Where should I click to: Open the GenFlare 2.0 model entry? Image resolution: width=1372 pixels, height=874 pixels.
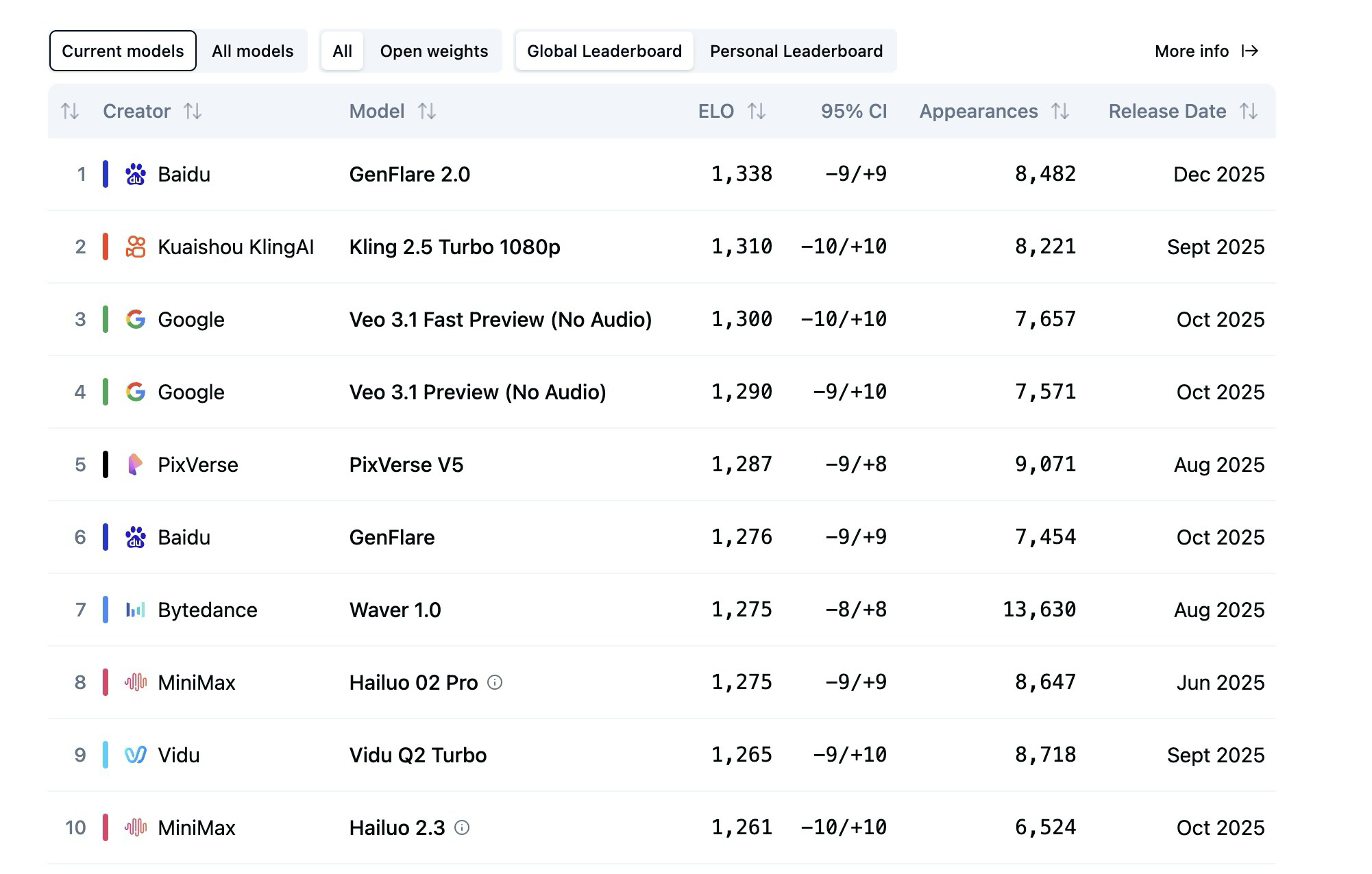(x=409, y=174)
